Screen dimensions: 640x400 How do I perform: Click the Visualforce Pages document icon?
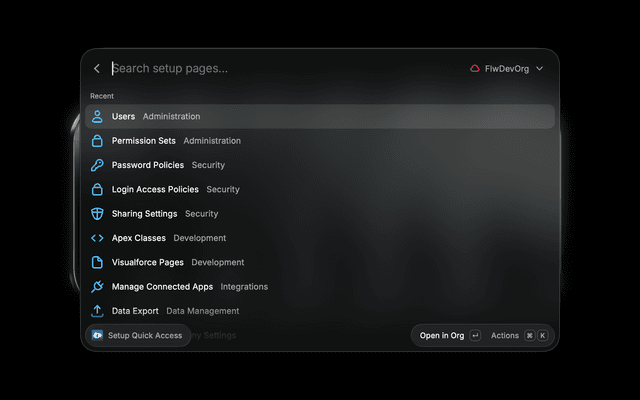(97, 262)
